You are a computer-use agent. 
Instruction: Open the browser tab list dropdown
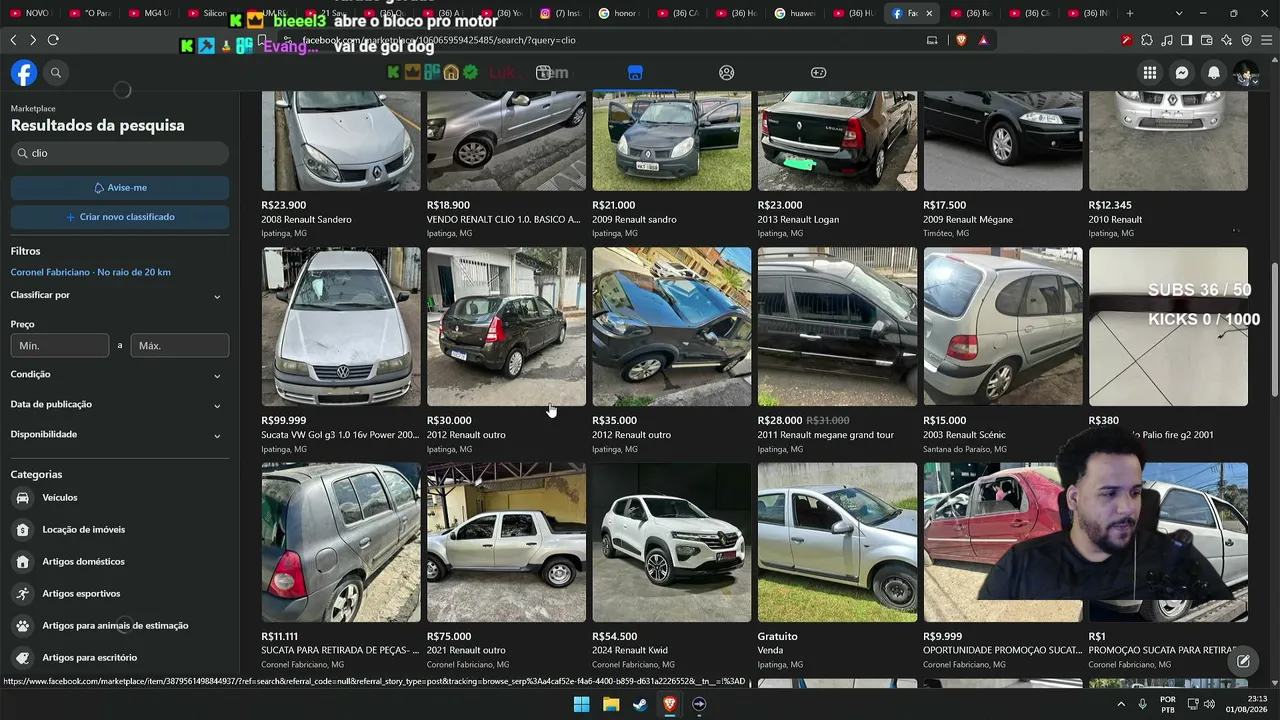[x=1179, y=13]
